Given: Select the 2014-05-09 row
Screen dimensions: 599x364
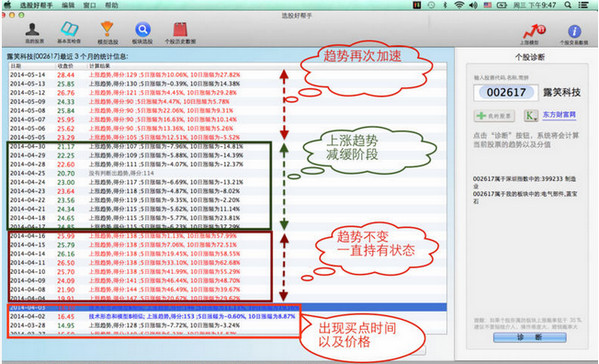Looking at the screenshot, I should (x=228, y=102).
